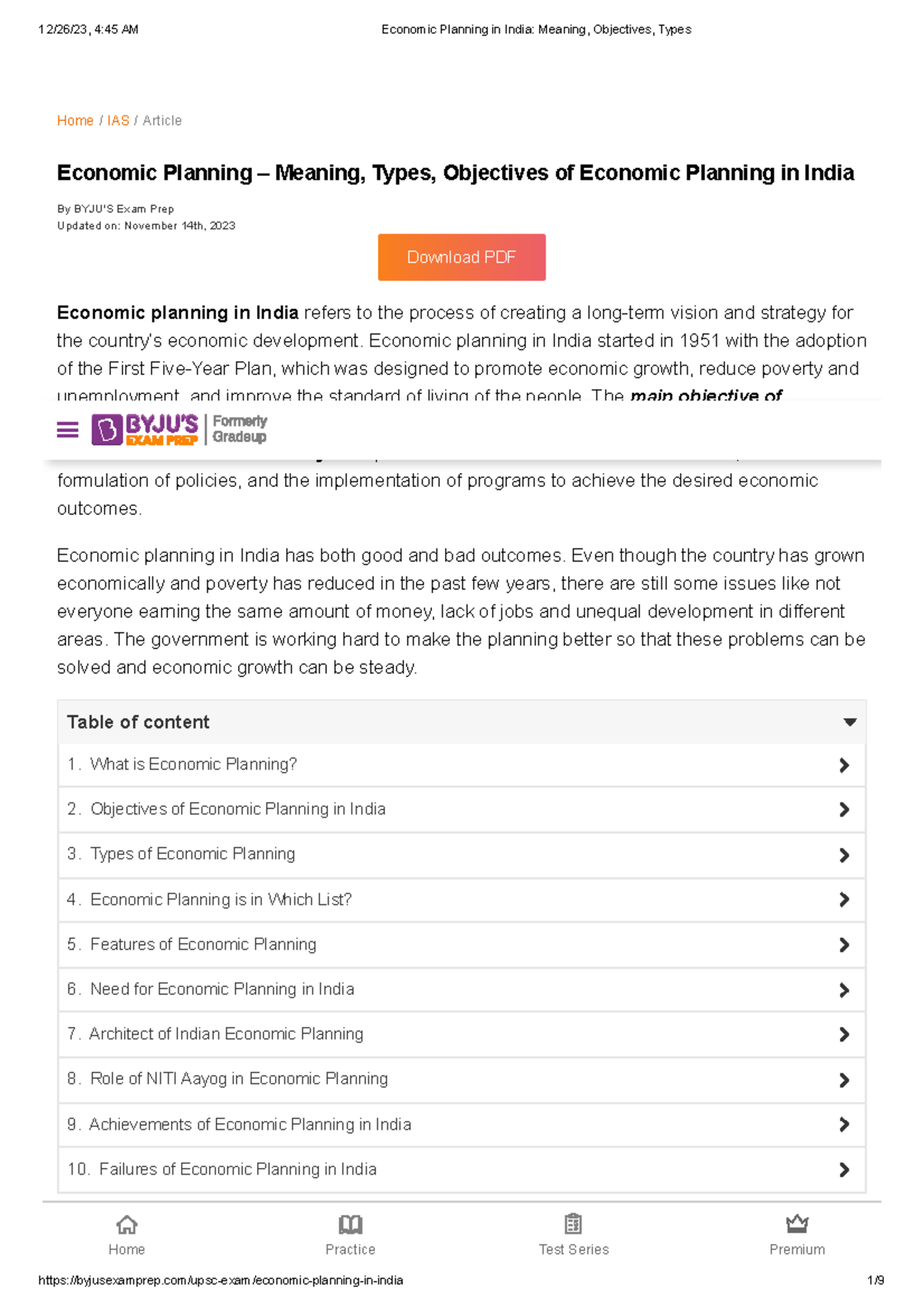Expand "Failures of Economic Planning in India"
Image resolution: width=924 pixels, height=1308 pixels.
point(845,1170)
